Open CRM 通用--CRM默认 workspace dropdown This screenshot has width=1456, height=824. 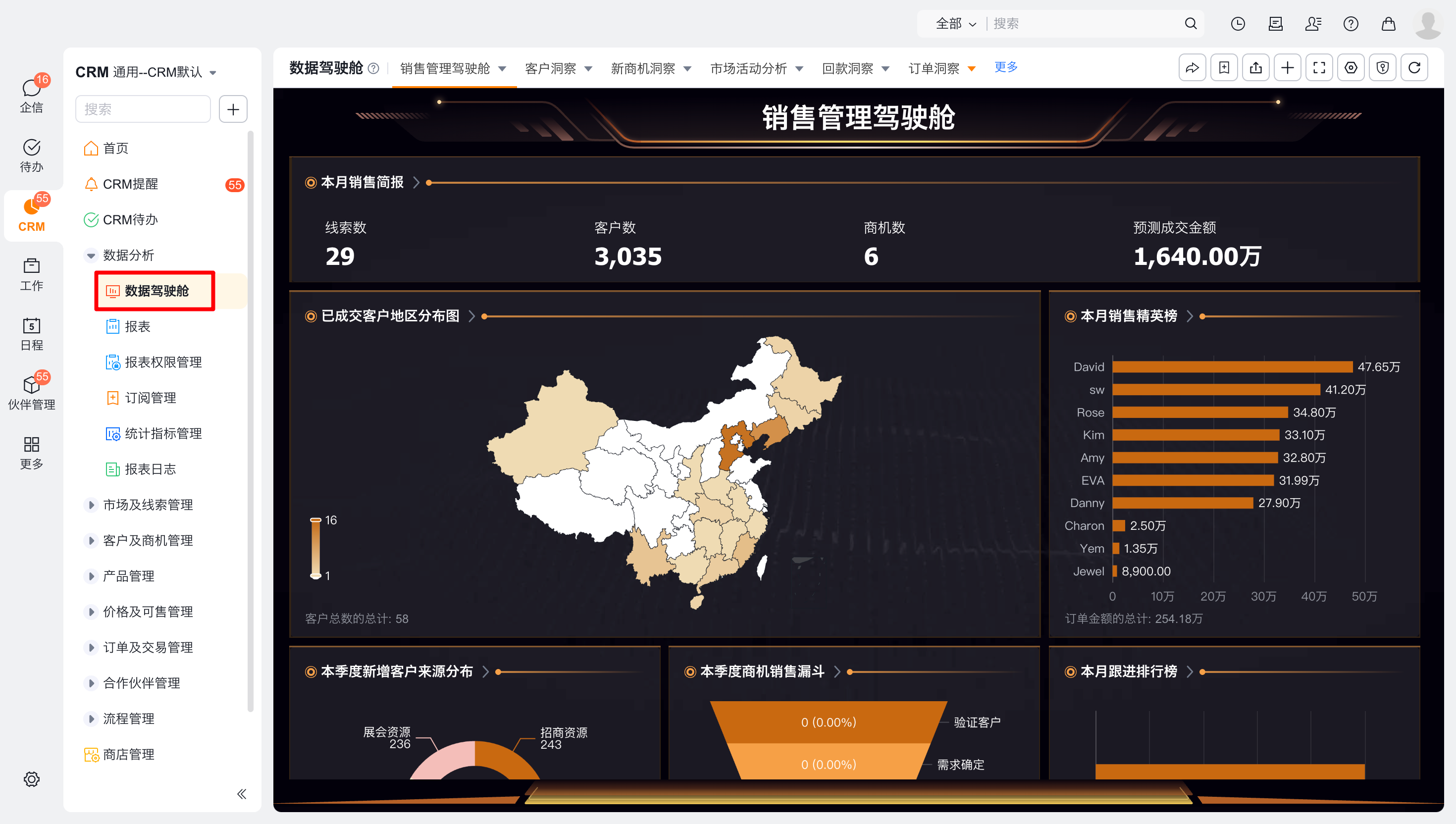pyautogui.click(x=213, y=73)
